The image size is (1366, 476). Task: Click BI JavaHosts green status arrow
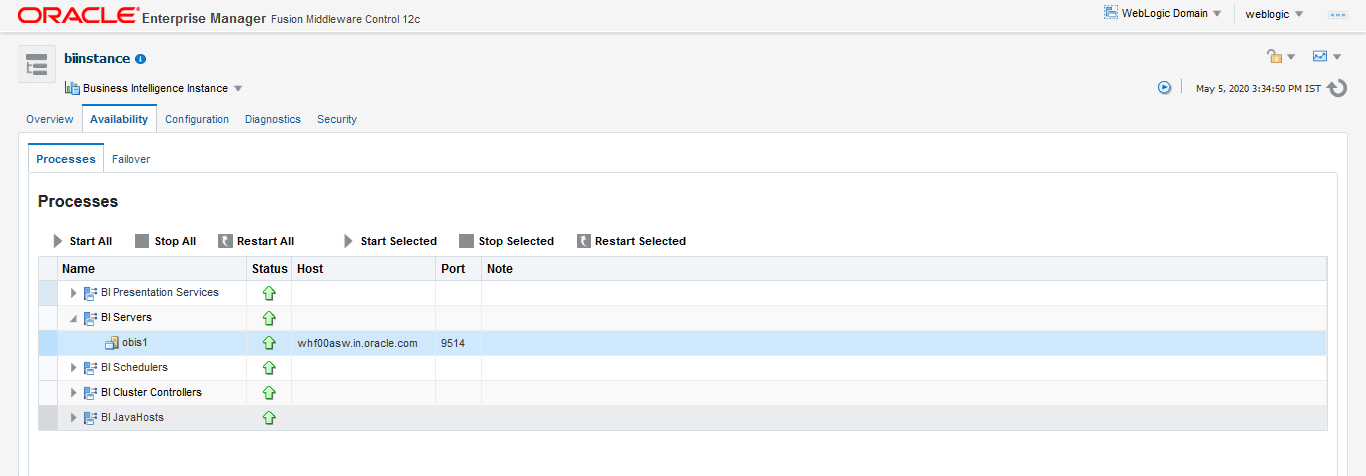(x=268, y=418)
